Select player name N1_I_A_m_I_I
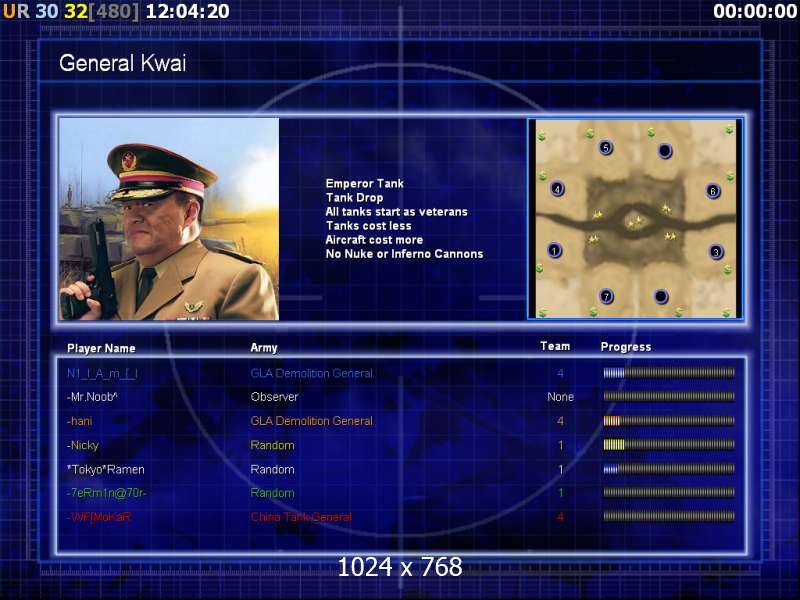The width and height of the screenshot is (800, 600). point(102,373)
